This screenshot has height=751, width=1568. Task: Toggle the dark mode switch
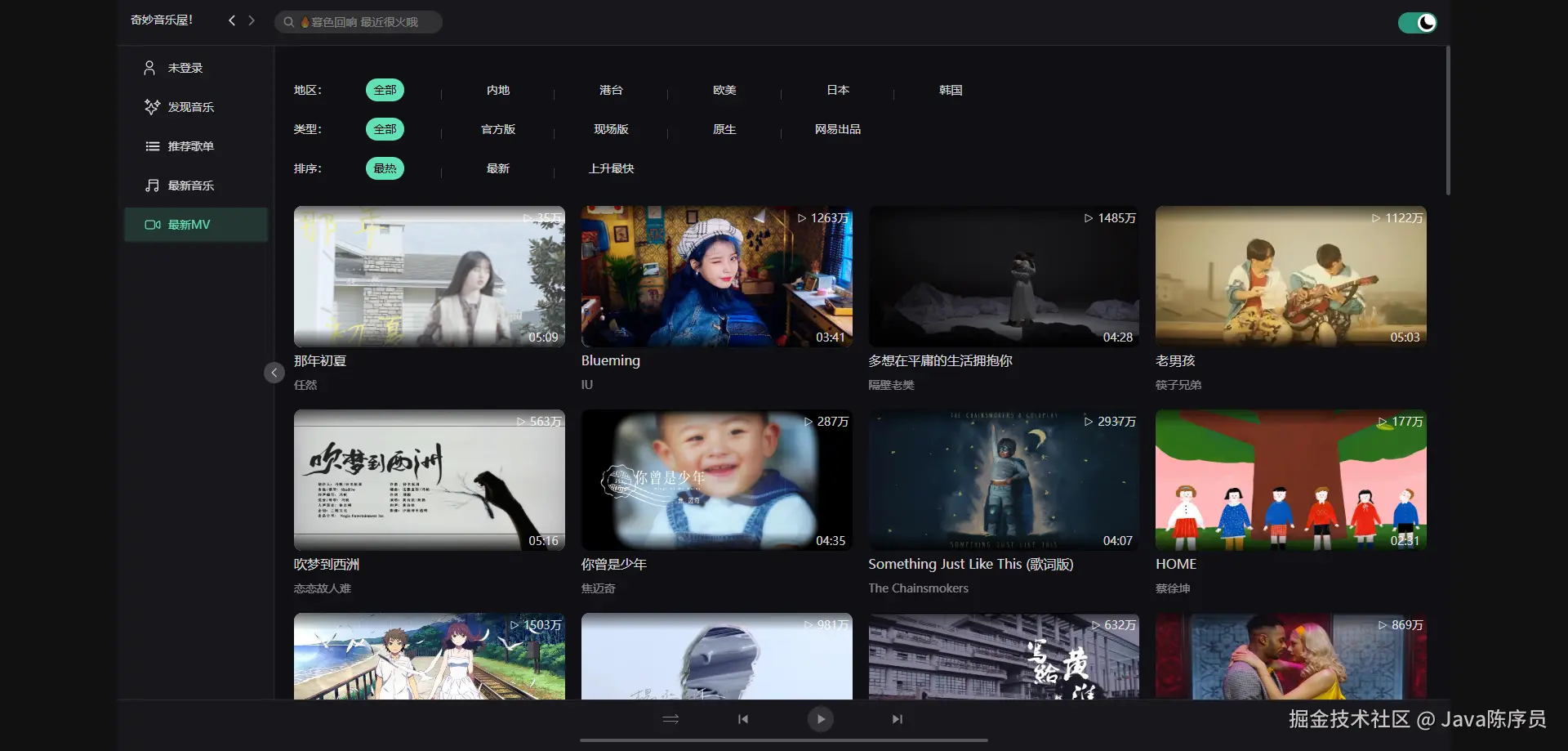coord(1417,22)
